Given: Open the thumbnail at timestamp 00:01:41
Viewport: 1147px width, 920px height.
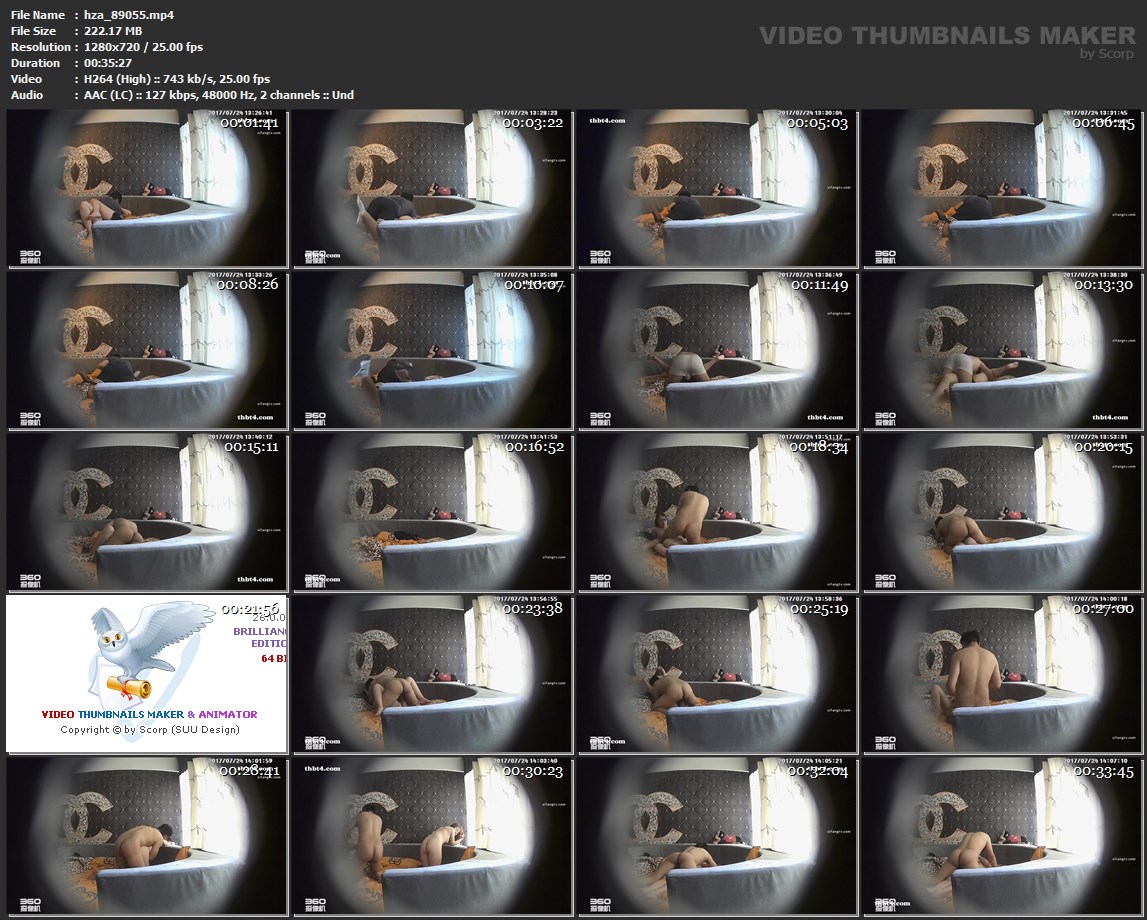Looking at the screenshot, I should (x=147, y=189).
